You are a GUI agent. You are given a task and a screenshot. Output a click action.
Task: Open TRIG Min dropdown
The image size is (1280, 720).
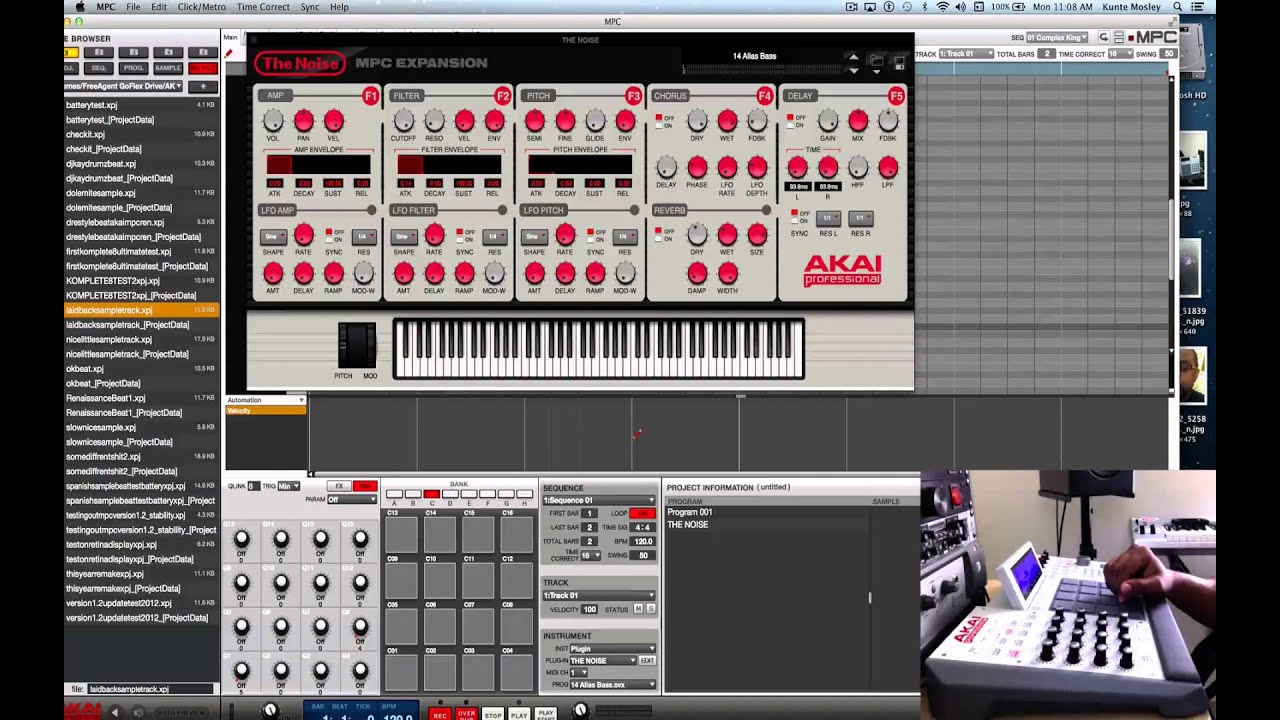click(x=289, y=486)
